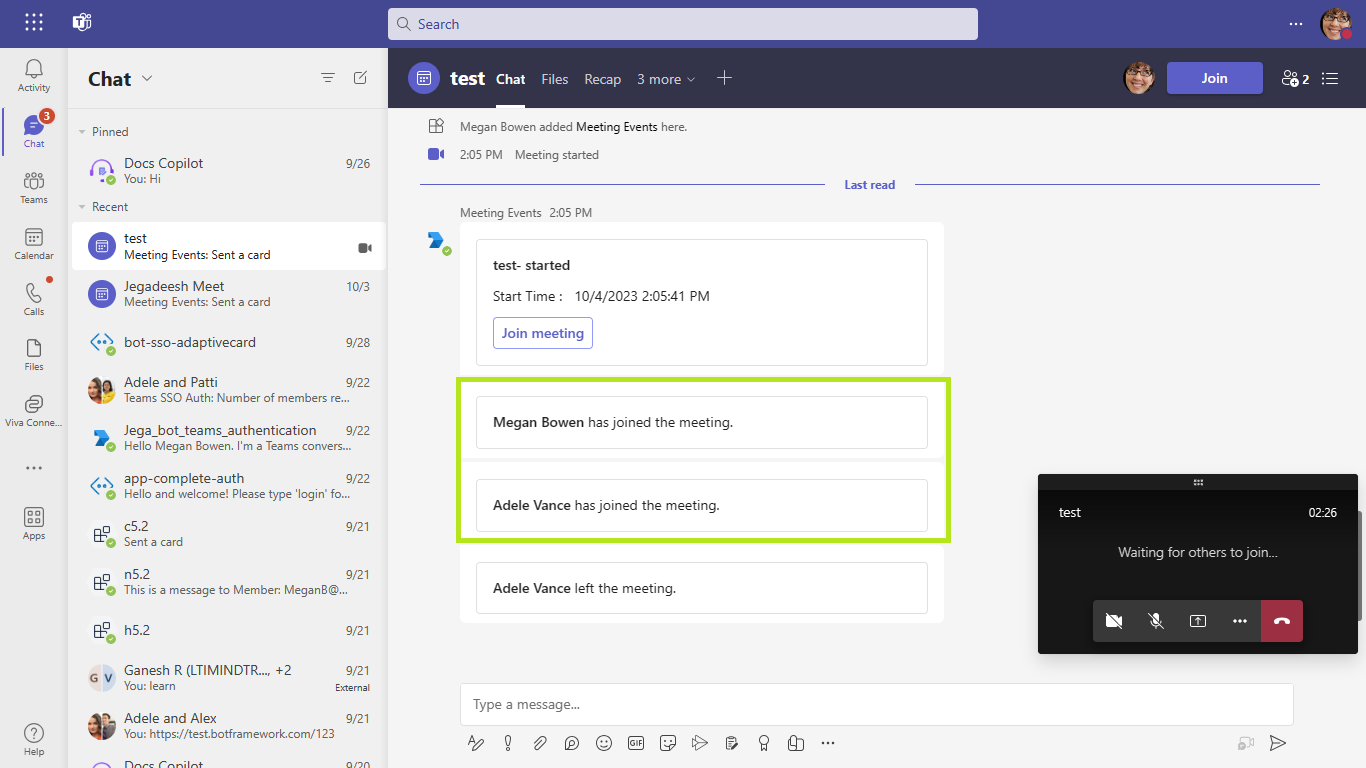
Task: Open the bot-sso-adaptivecard chat
Action: [x=228, y=342]
